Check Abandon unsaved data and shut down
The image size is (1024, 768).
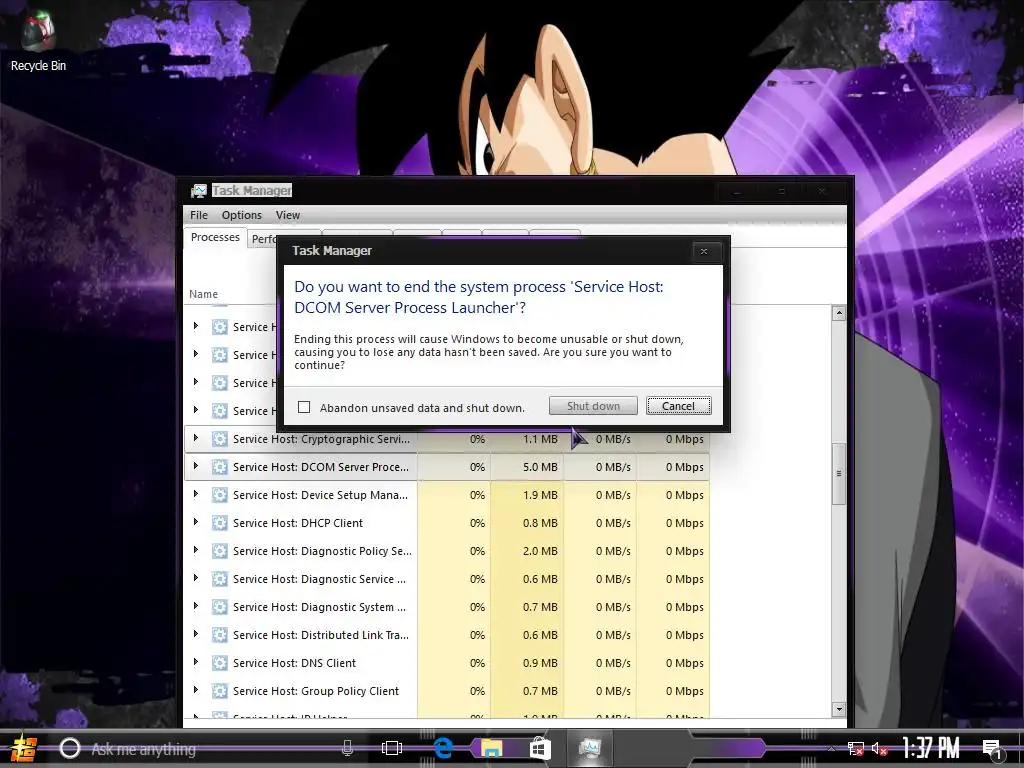pyautogui.click(x=304, y=407)
